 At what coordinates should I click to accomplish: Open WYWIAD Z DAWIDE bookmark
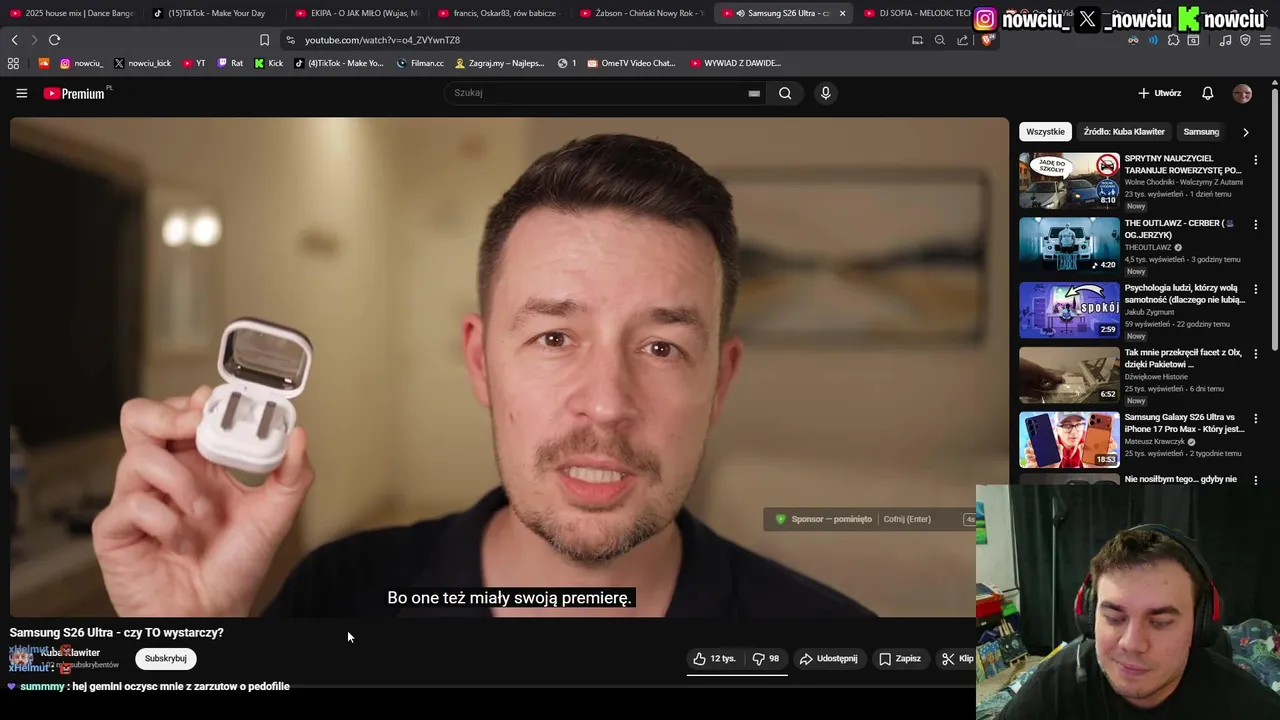point(736,63)
